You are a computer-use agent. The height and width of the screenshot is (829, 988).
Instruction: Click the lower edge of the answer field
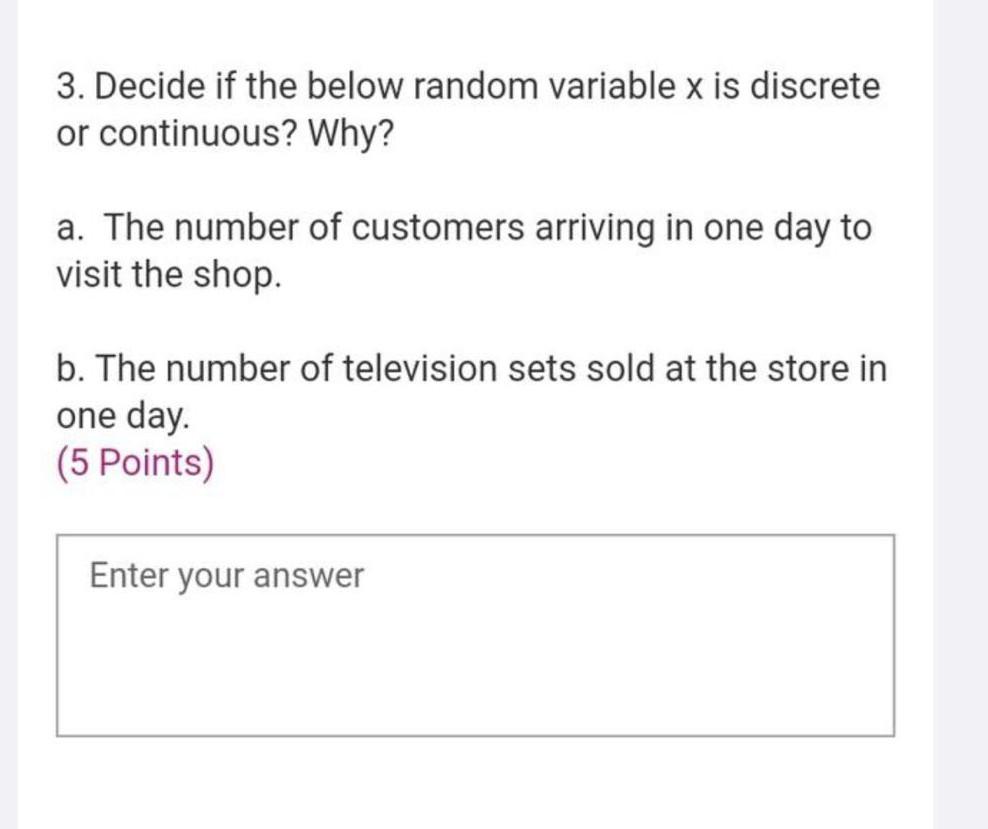coord(475,736)
